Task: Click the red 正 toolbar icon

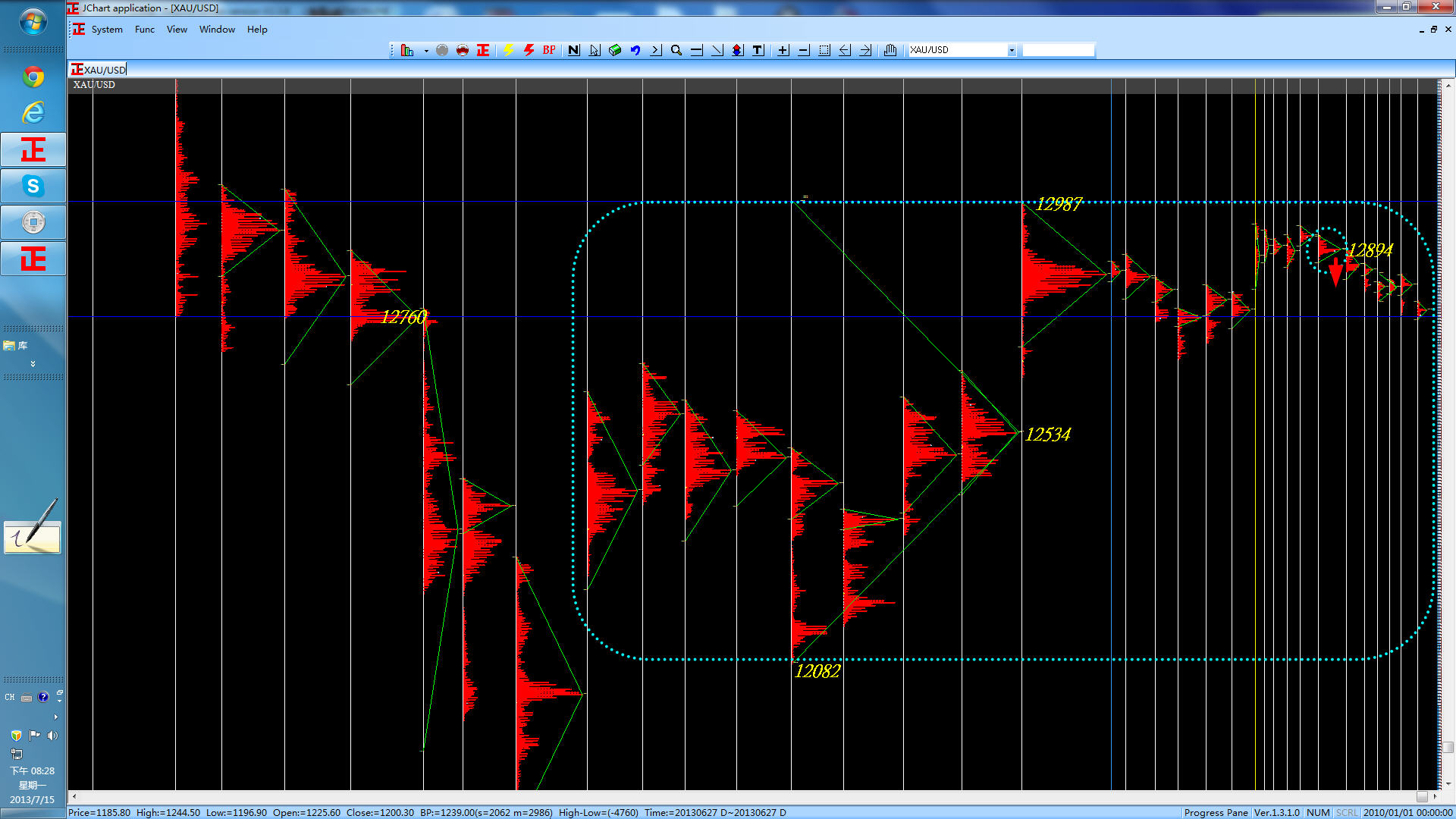Action: click(483, 50)
